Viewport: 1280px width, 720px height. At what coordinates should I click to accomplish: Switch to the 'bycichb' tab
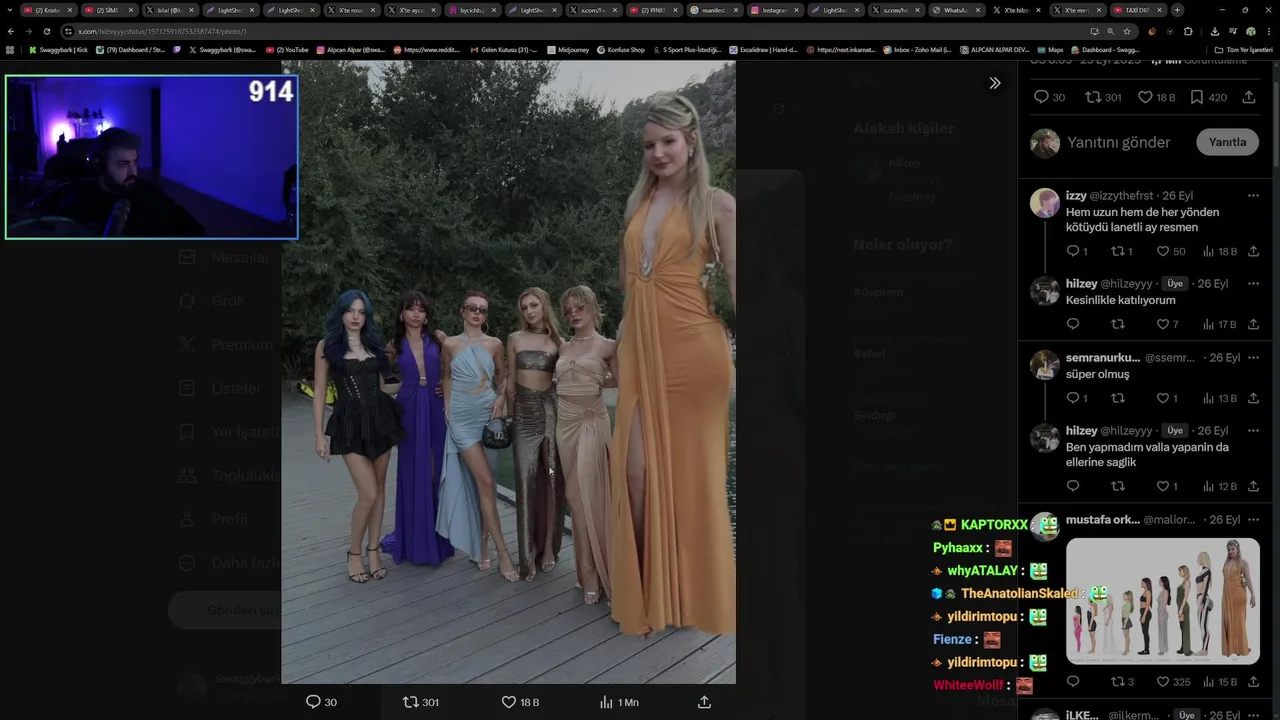(472, 10)
